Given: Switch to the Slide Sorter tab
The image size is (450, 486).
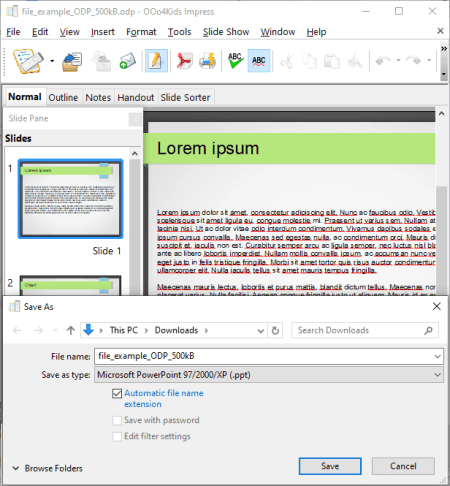Looking at the screenshot, I should point(185,97).
